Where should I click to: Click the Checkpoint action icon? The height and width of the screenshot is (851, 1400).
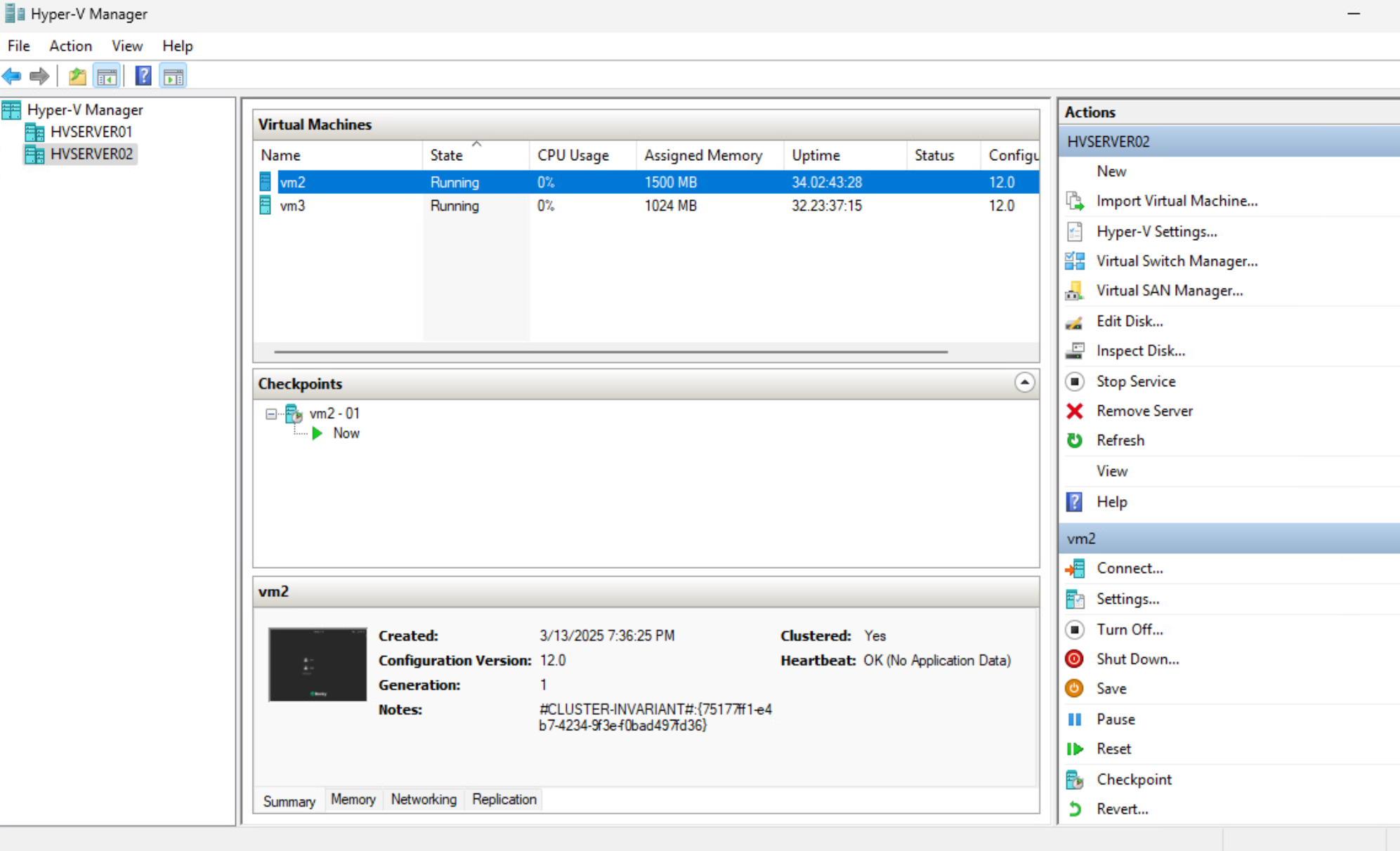click(x=1075, y=780)
